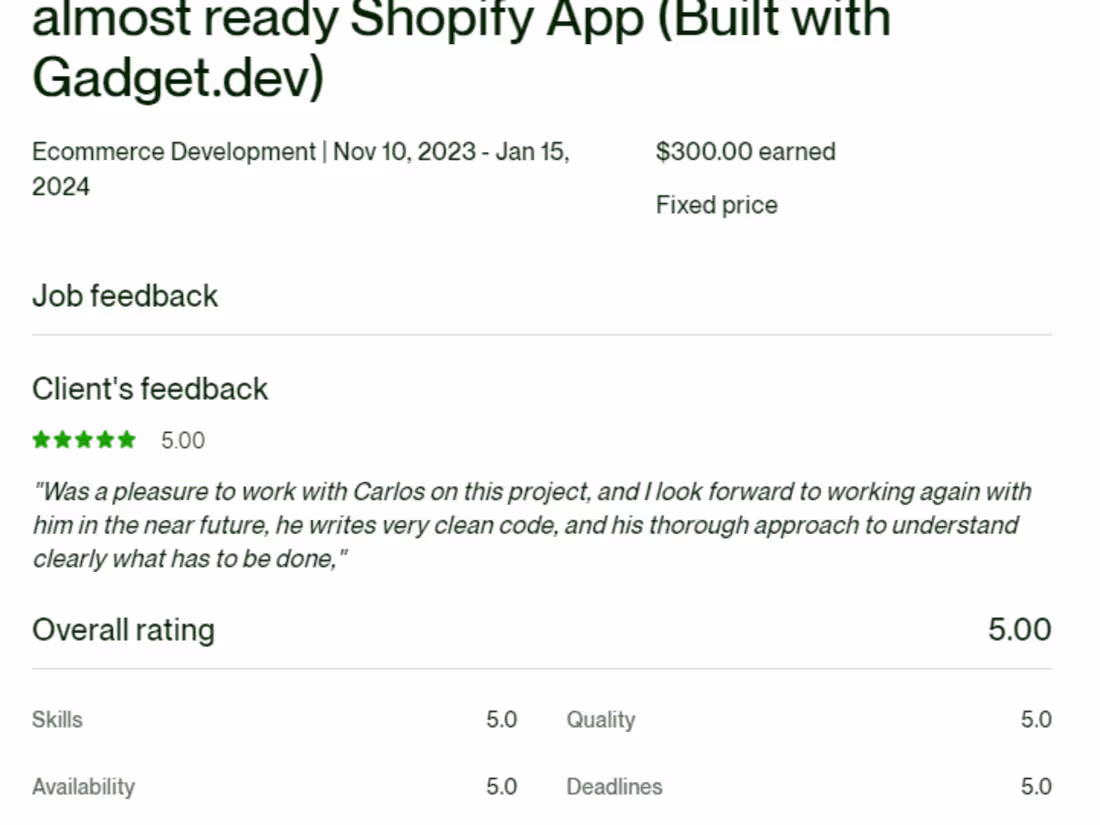Select the client's quoted feedback text
This screenshot has width=1100, height=825.
pyautogui.click(x=530, y=525)
